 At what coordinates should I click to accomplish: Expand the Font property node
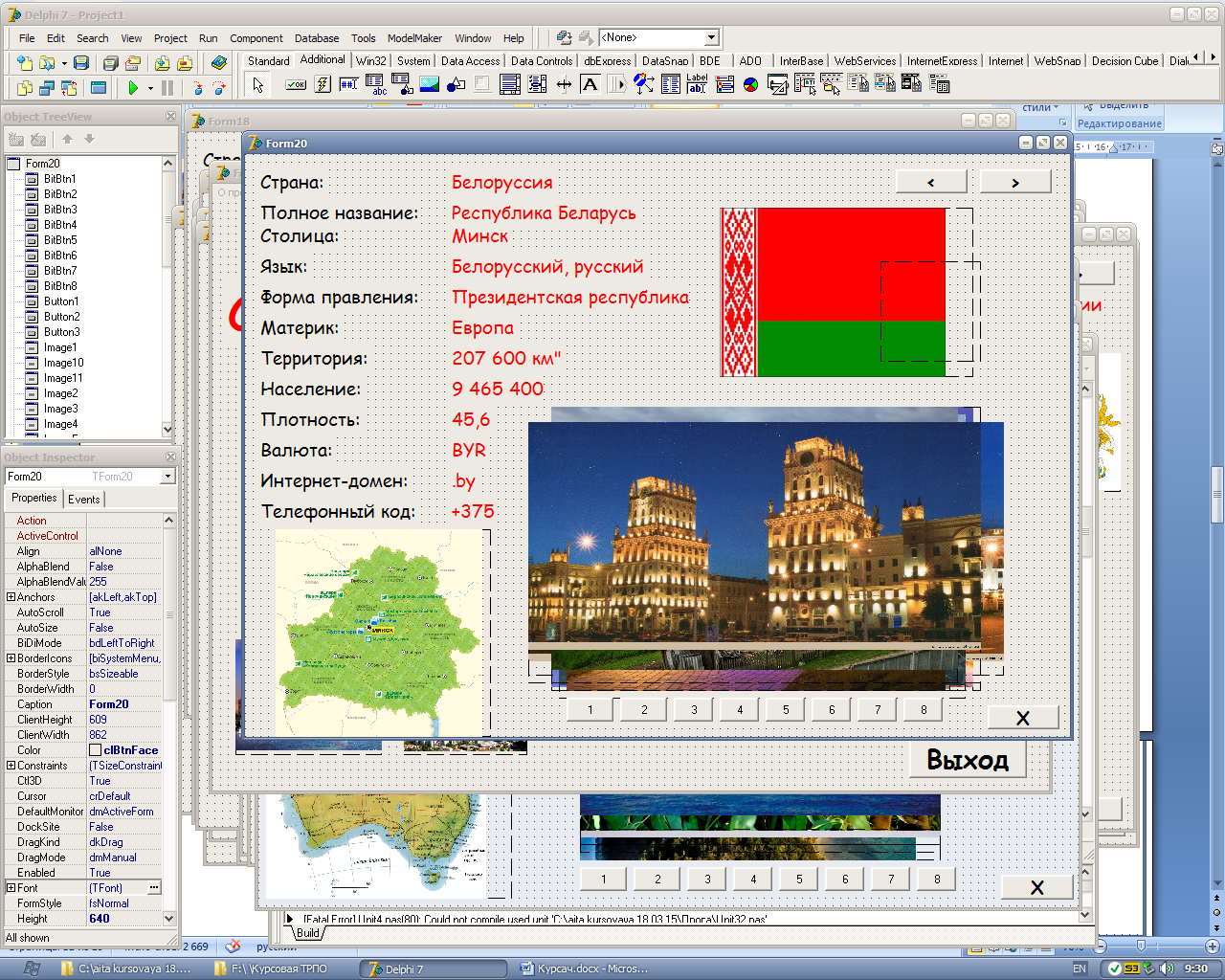(x=11, y=888)
